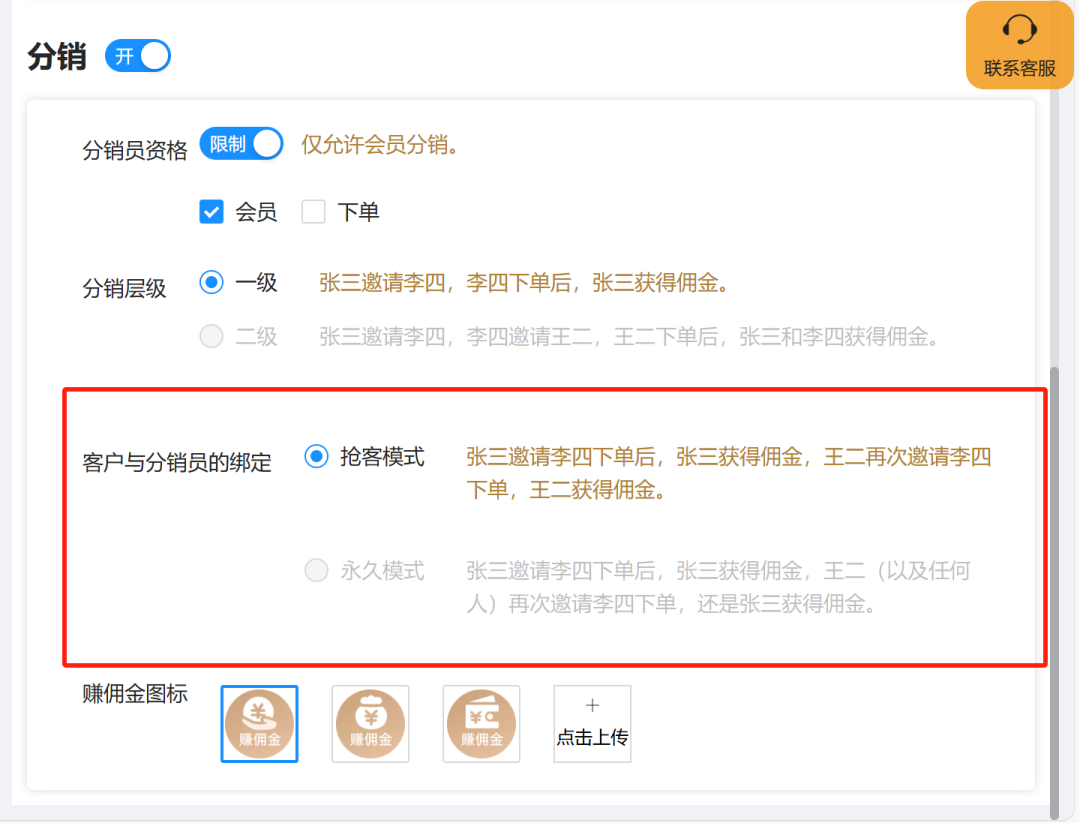This screenshot has height=823, width=1080.
Task: Check the 下单 checkbox
Action: [313, 211]
